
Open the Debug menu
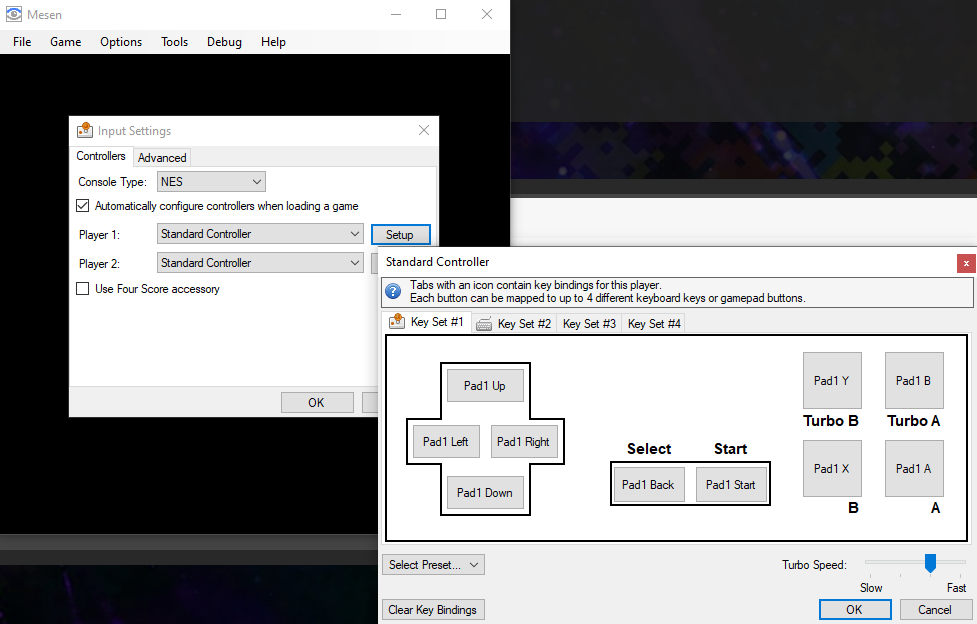pyautogui.click(x=224, y=42)
